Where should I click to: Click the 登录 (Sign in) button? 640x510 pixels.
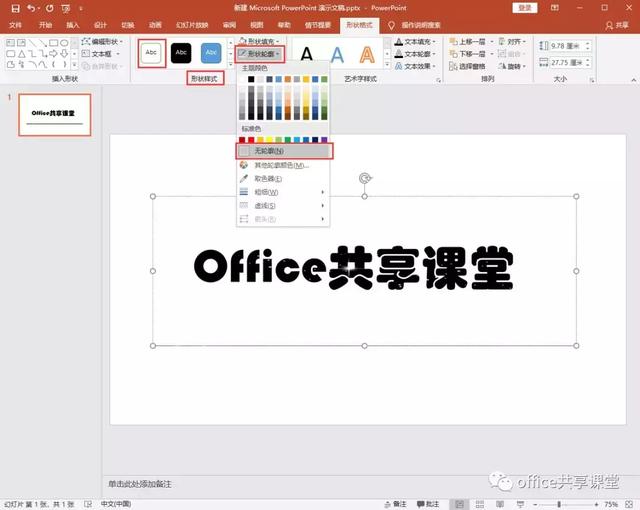pos(524,8)
